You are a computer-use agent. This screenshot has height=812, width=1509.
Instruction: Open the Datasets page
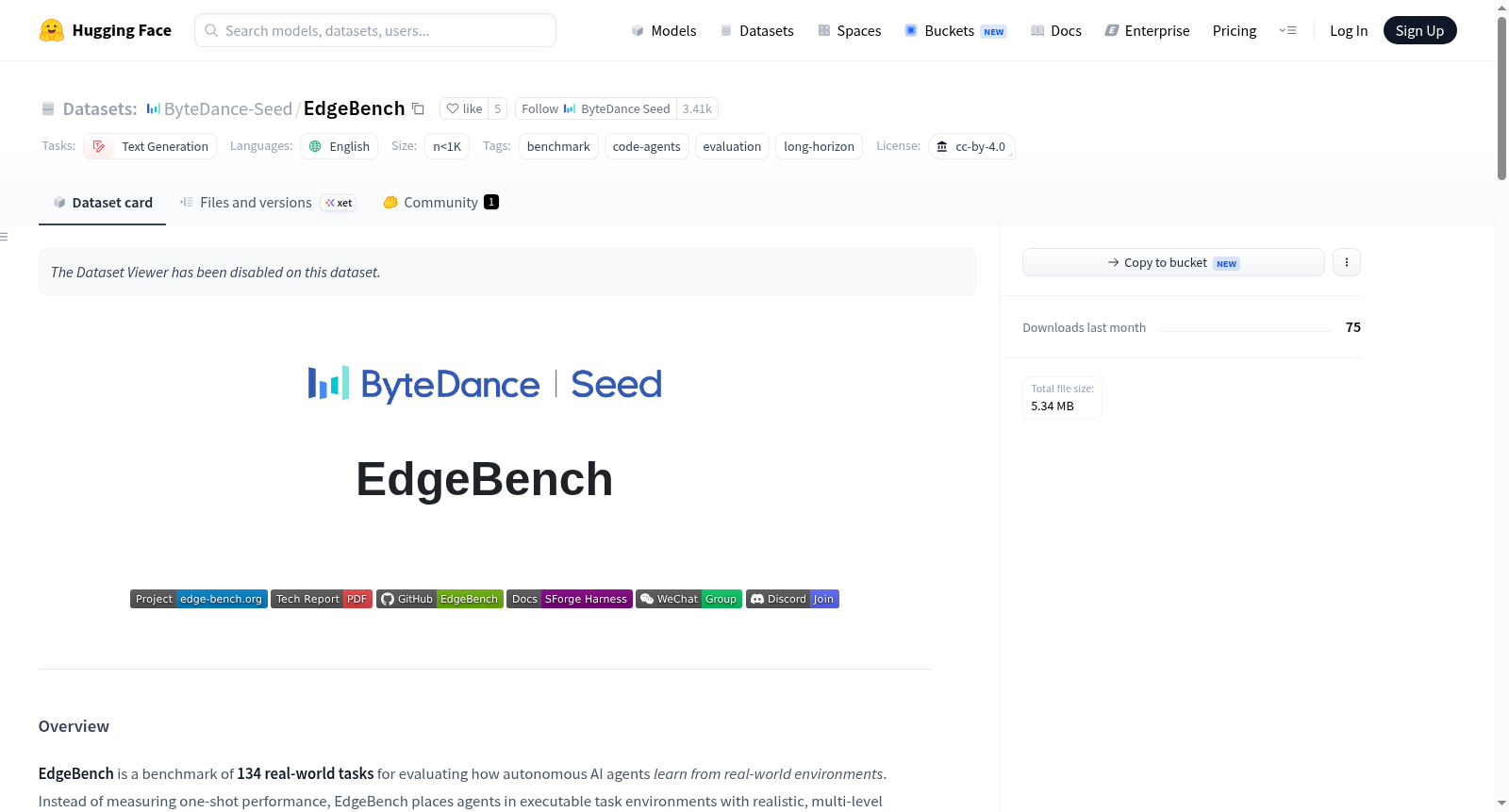pyautogui.click(x=756, y=30)
